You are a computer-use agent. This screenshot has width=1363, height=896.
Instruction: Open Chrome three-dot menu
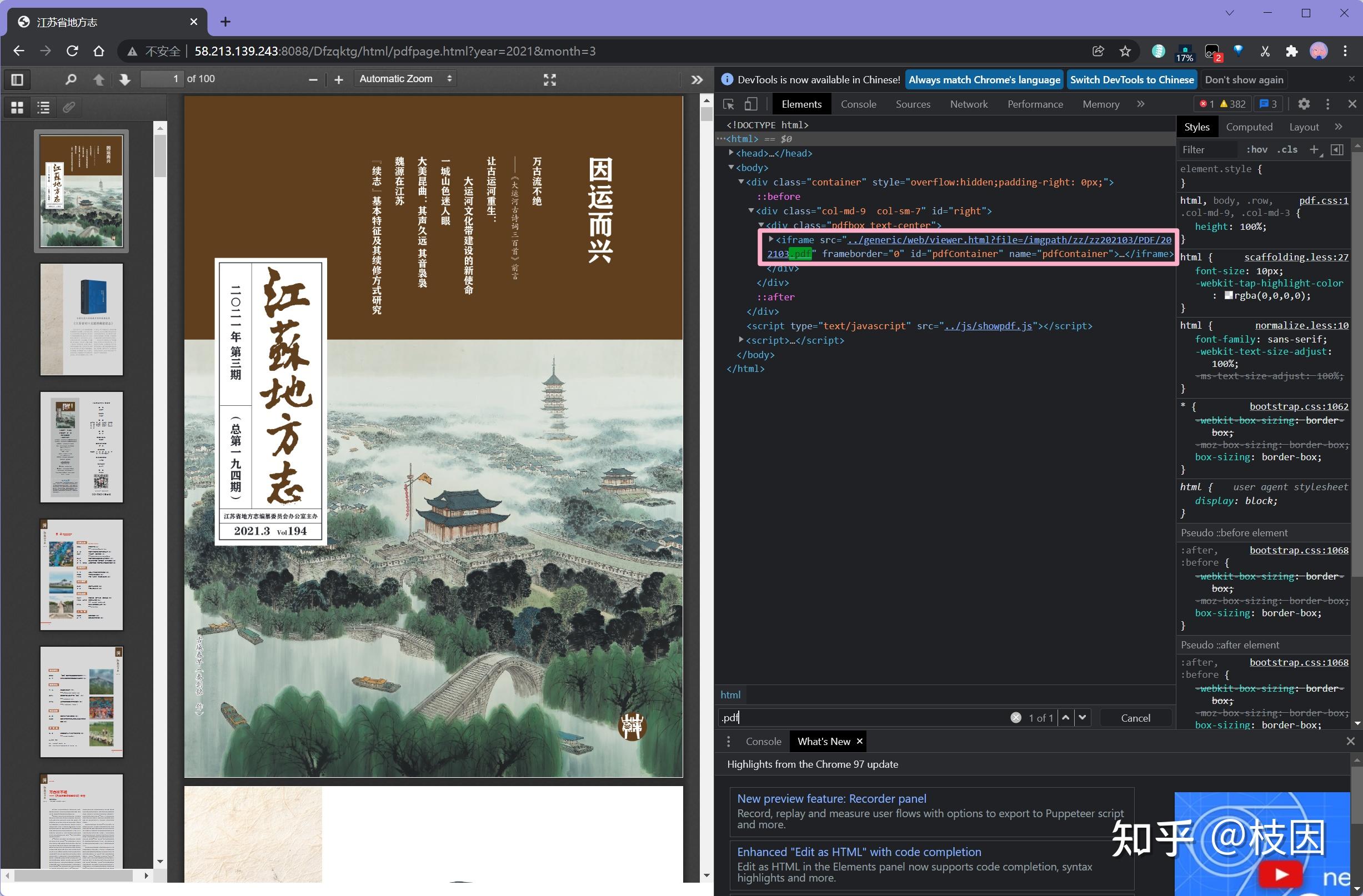[1345, 51]
